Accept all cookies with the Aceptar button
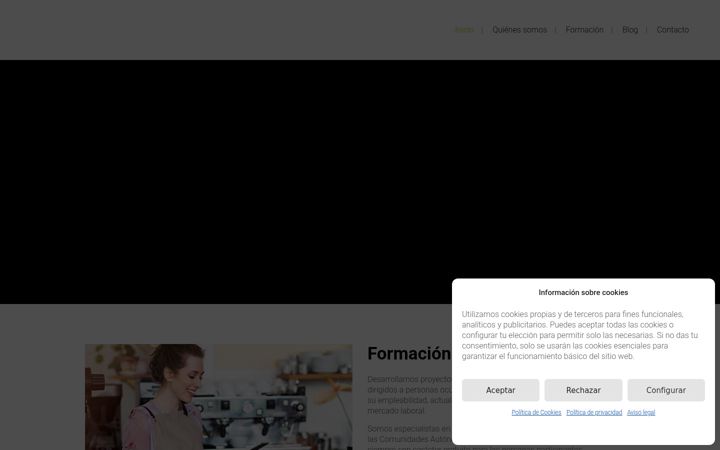Screen dimensions: 720x450 click(x=501, y=390)
